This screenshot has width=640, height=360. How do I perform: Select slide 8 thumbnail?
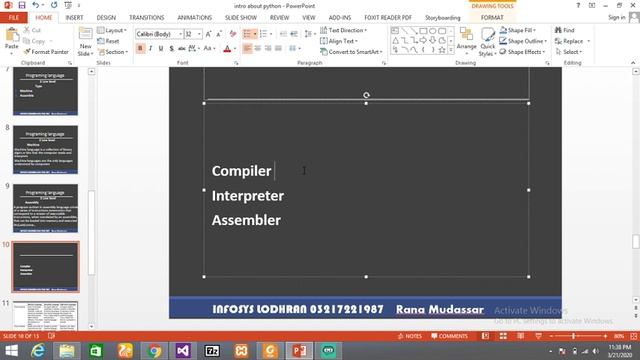(45, 150)
